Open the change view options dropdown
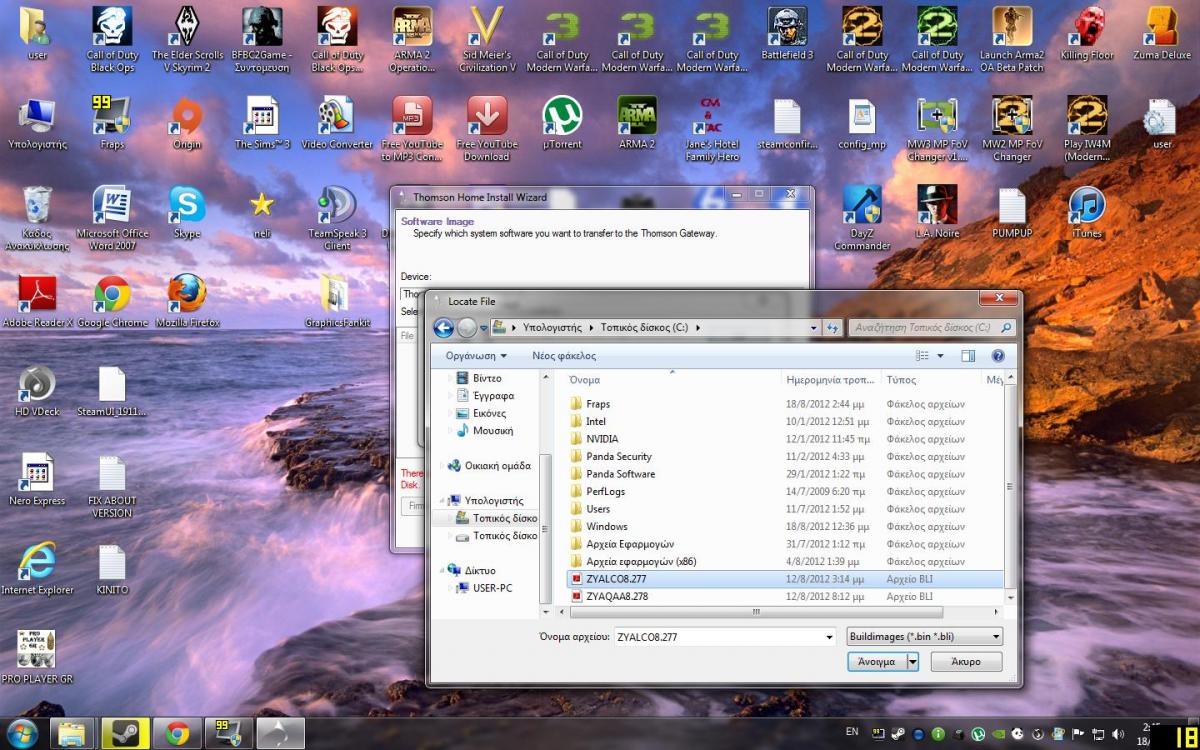The width and height of the screenshot is (1200, 750). tap(938, 356)
